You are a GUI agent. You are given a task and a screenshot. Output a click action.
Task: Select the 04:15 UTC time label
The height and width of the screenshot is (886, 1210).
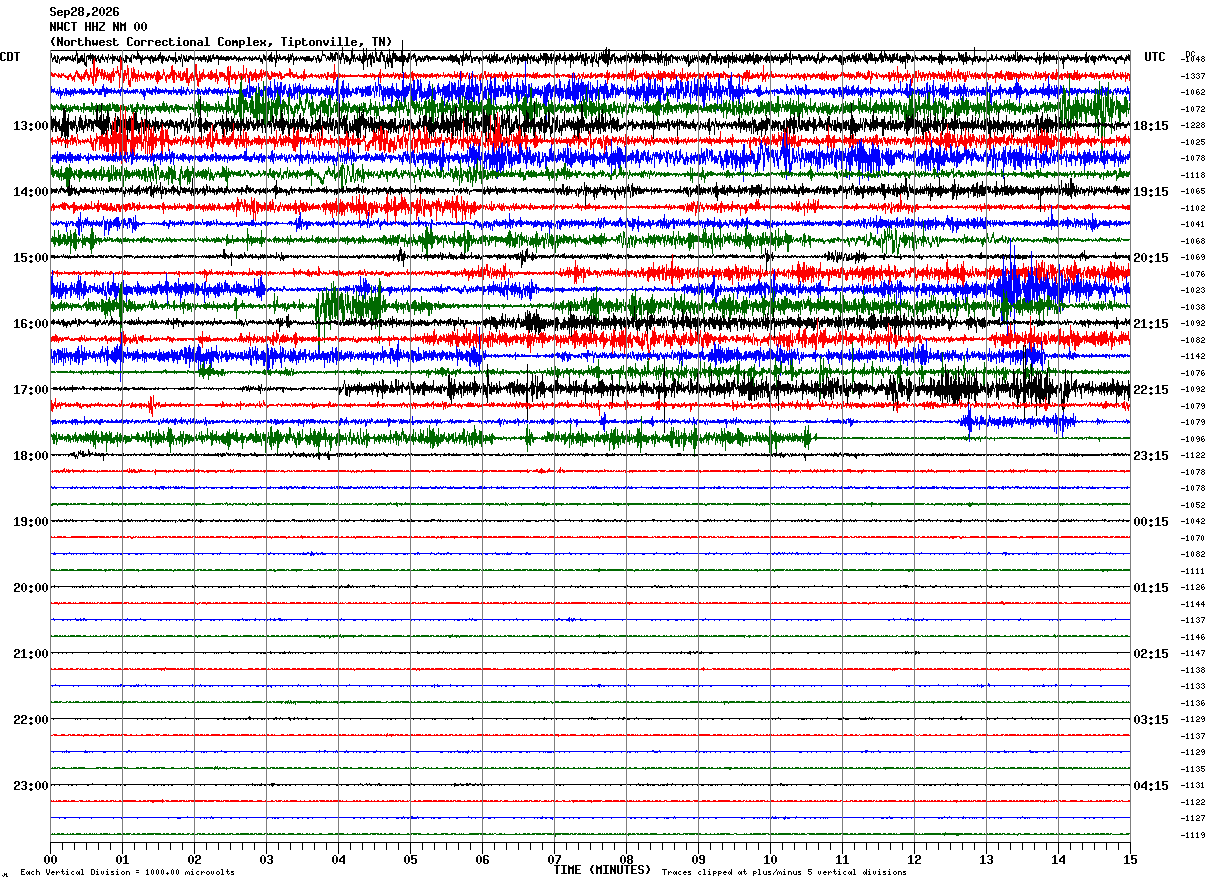click(x=1151, y=786)
